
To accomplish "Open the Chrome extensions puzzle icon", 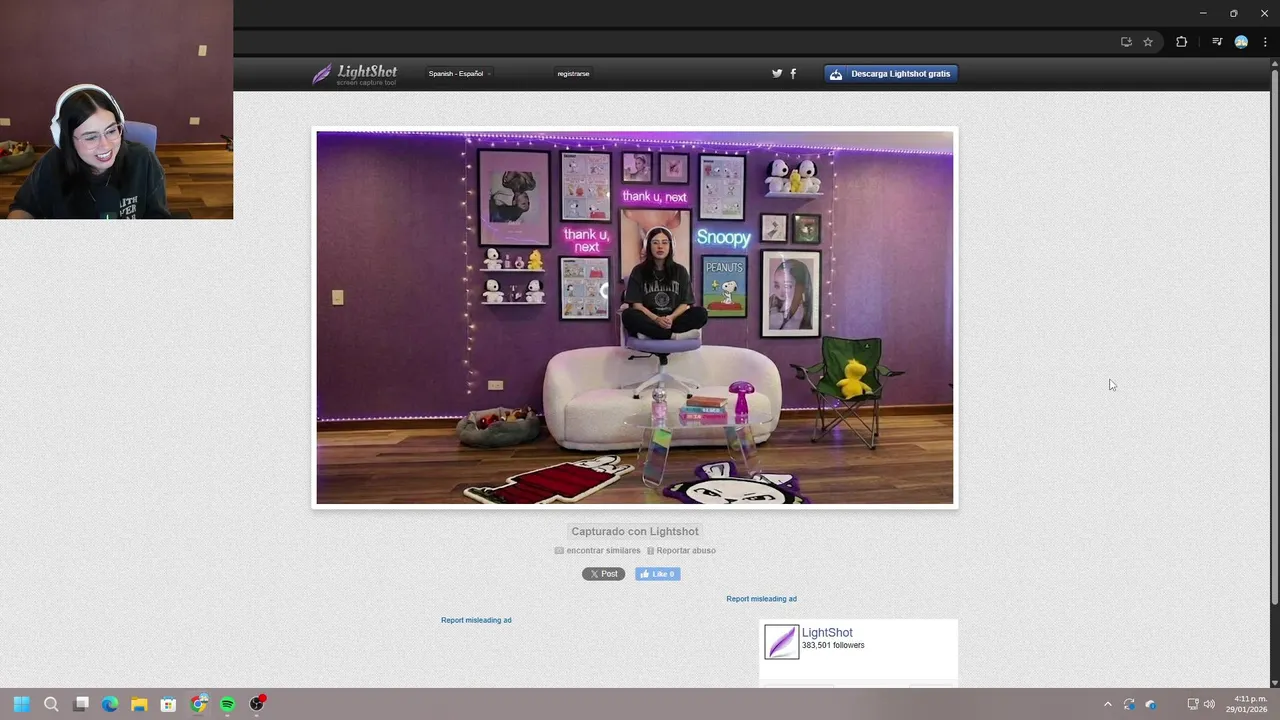I will (x=1181, y=42).
